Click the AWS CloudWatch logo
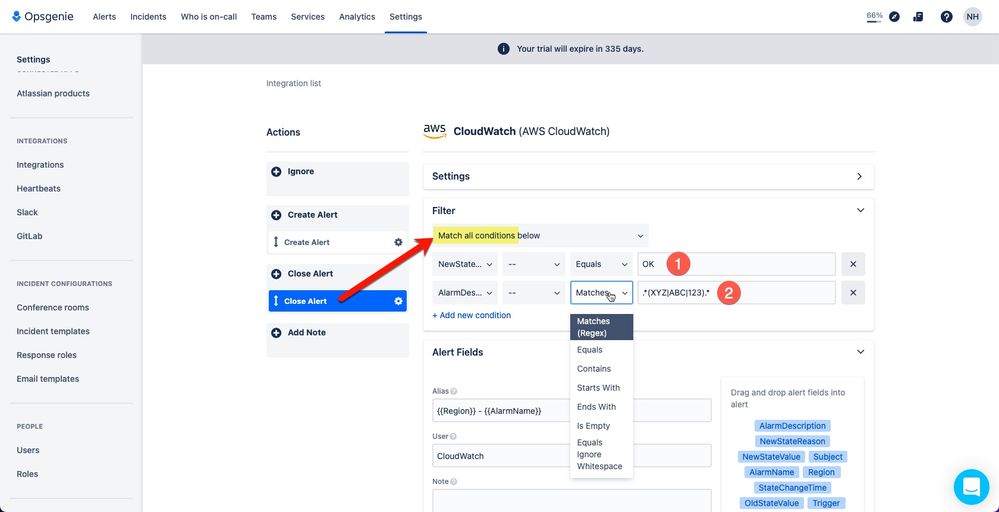The width and height of the screenshot is (999, 512). coord(435,132)
